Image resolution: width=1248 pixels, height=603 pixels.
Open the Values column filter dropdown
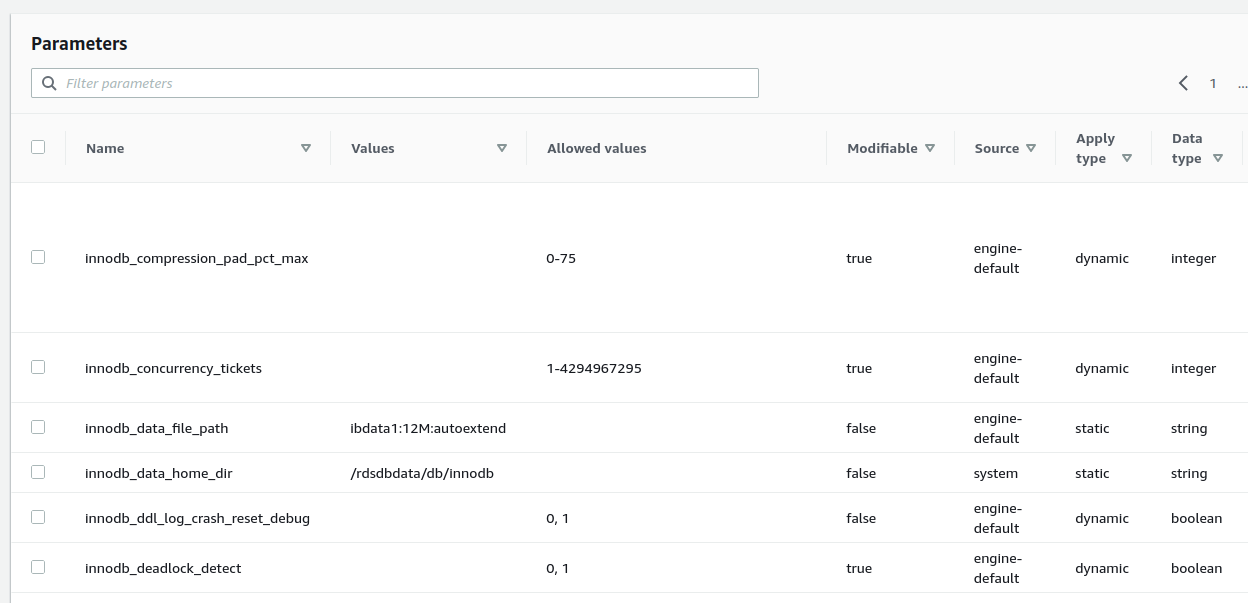[x=502, y=147]
